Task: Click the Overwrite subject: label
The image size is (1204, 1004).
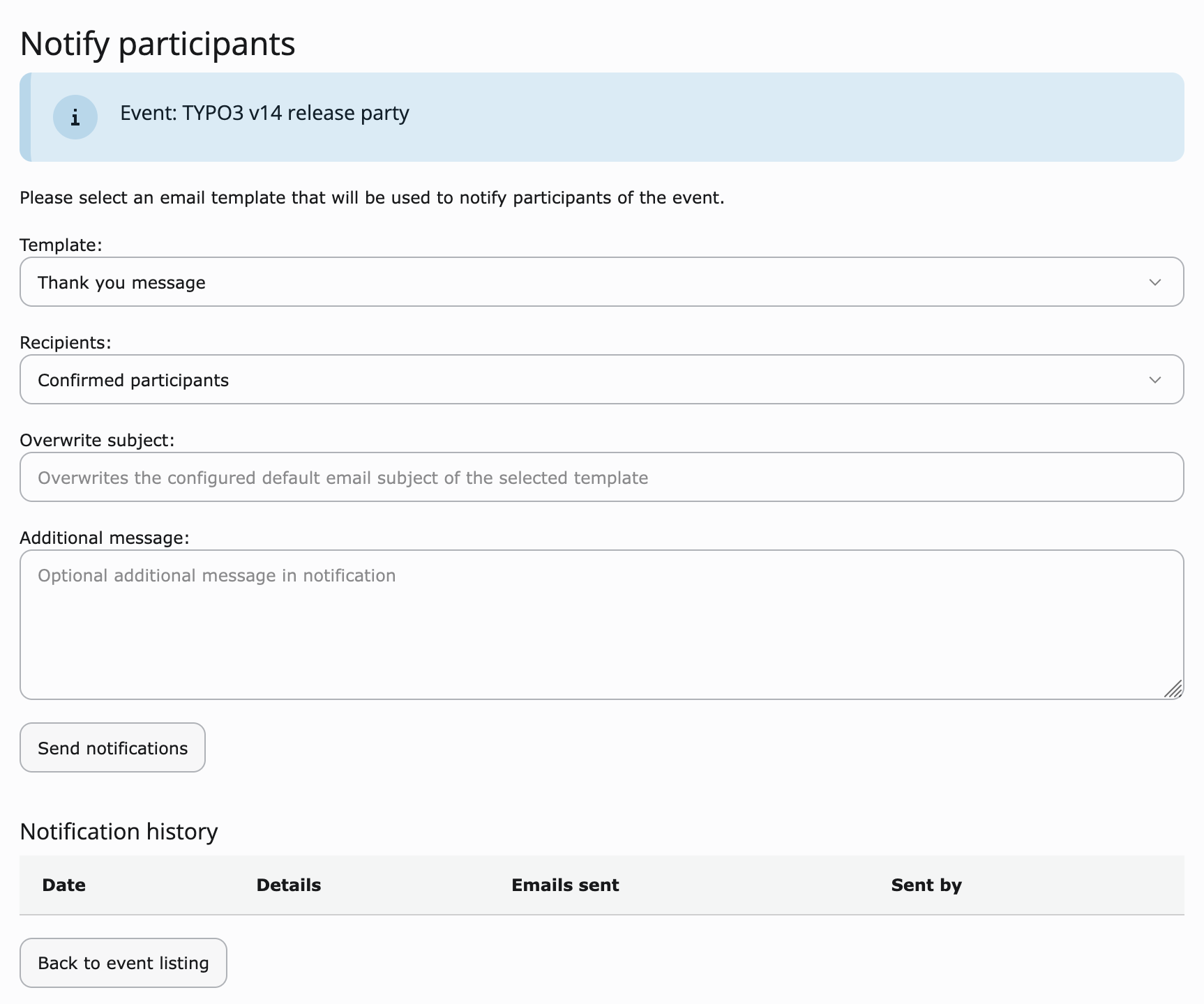Action: click(97, 440)
